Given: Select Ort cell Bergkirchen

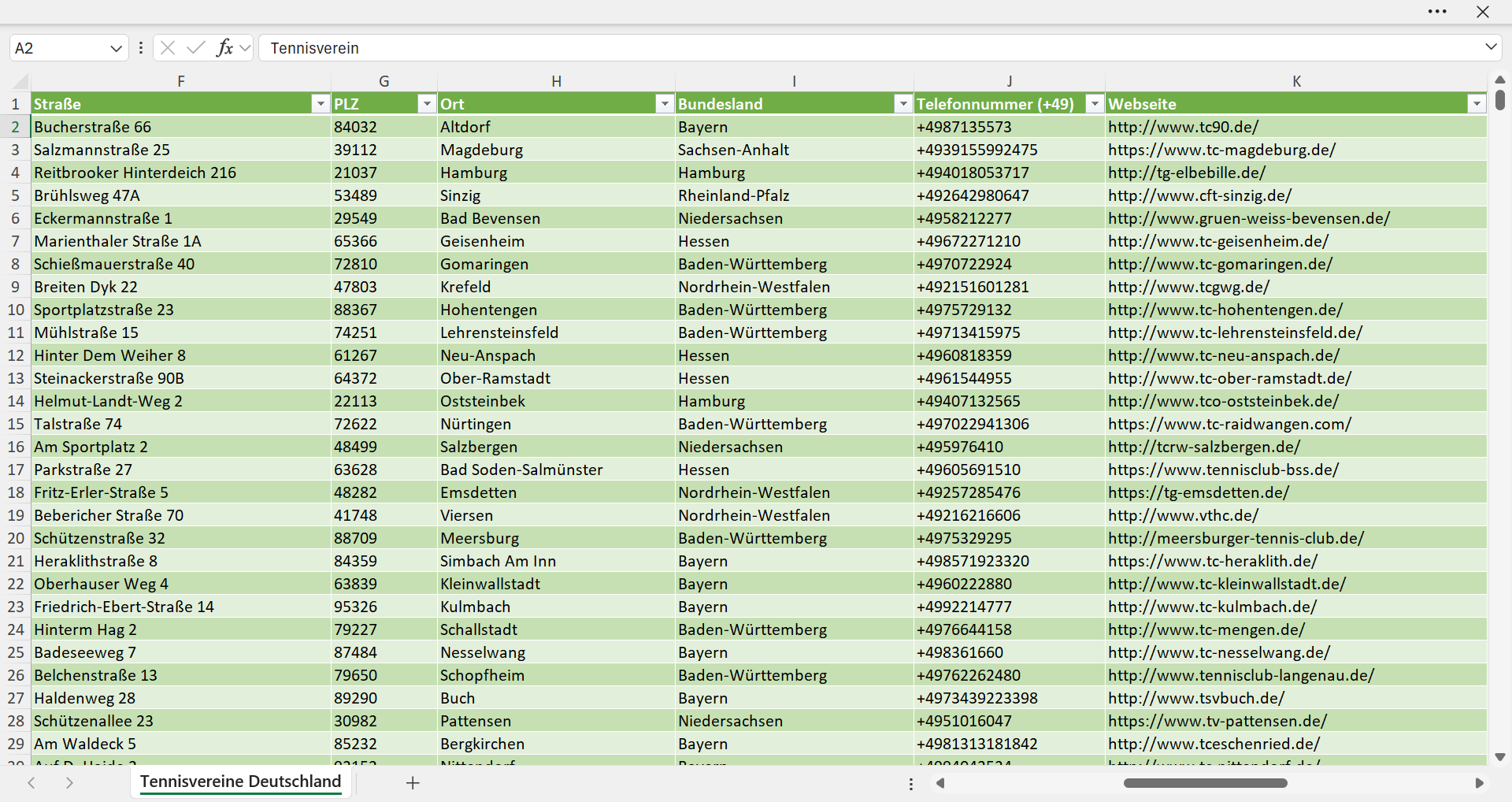Looking at the screenshot, I should (556, 744).
